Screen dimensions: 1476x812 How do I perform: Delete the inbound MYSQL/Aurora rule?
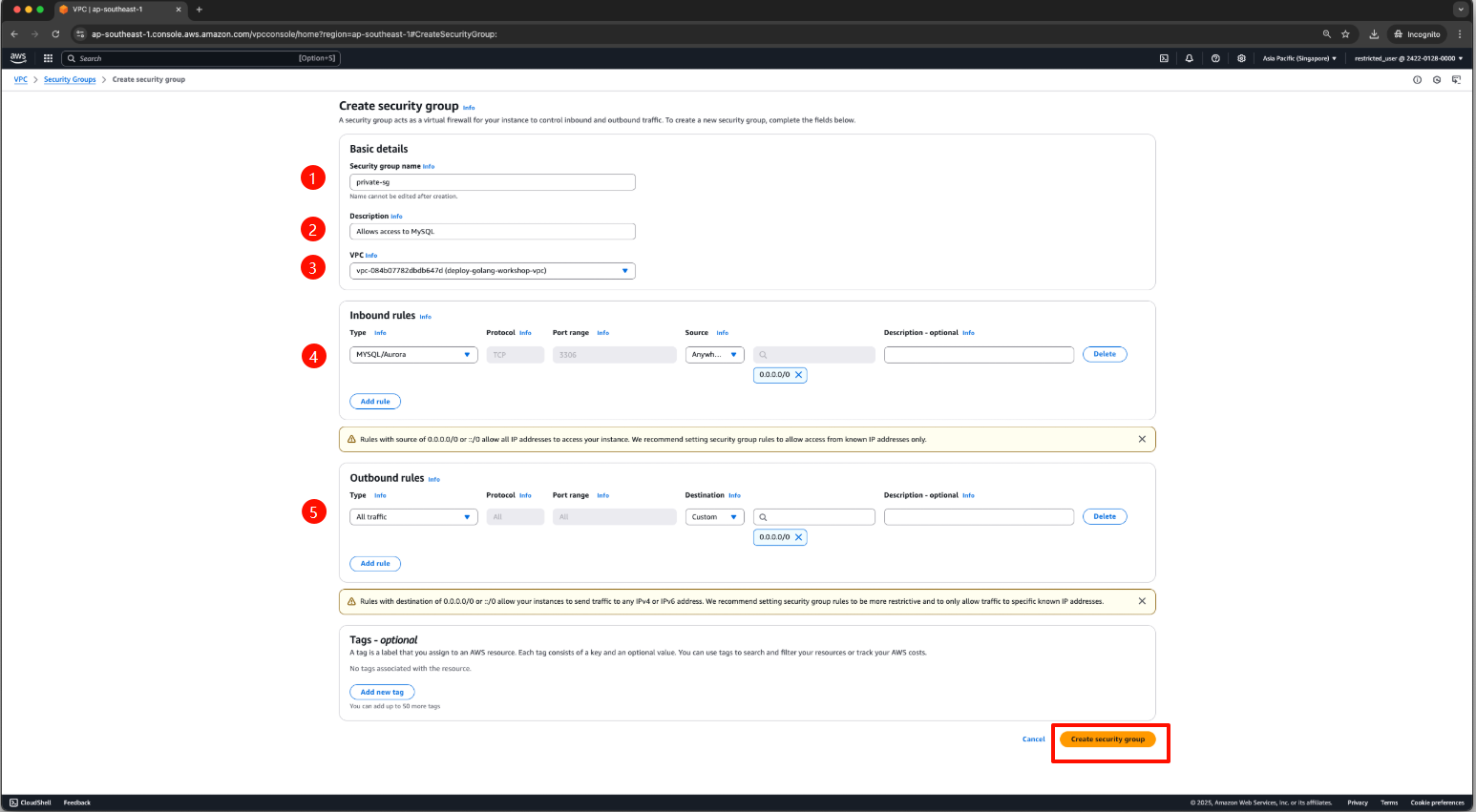point(1105,354)
